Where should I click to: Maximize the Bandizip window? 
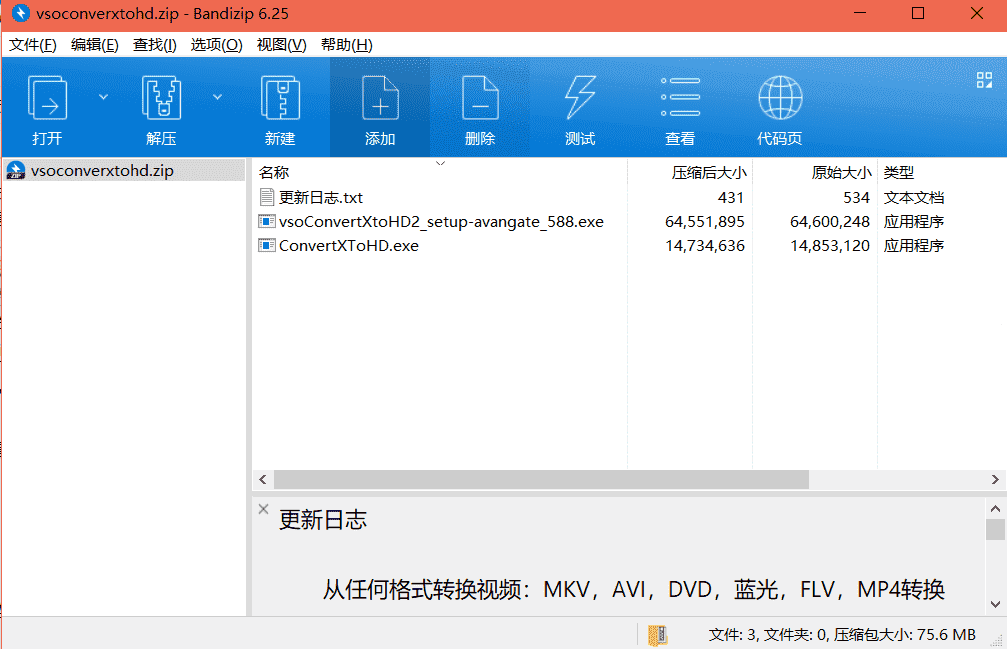(x=918, y=13)
